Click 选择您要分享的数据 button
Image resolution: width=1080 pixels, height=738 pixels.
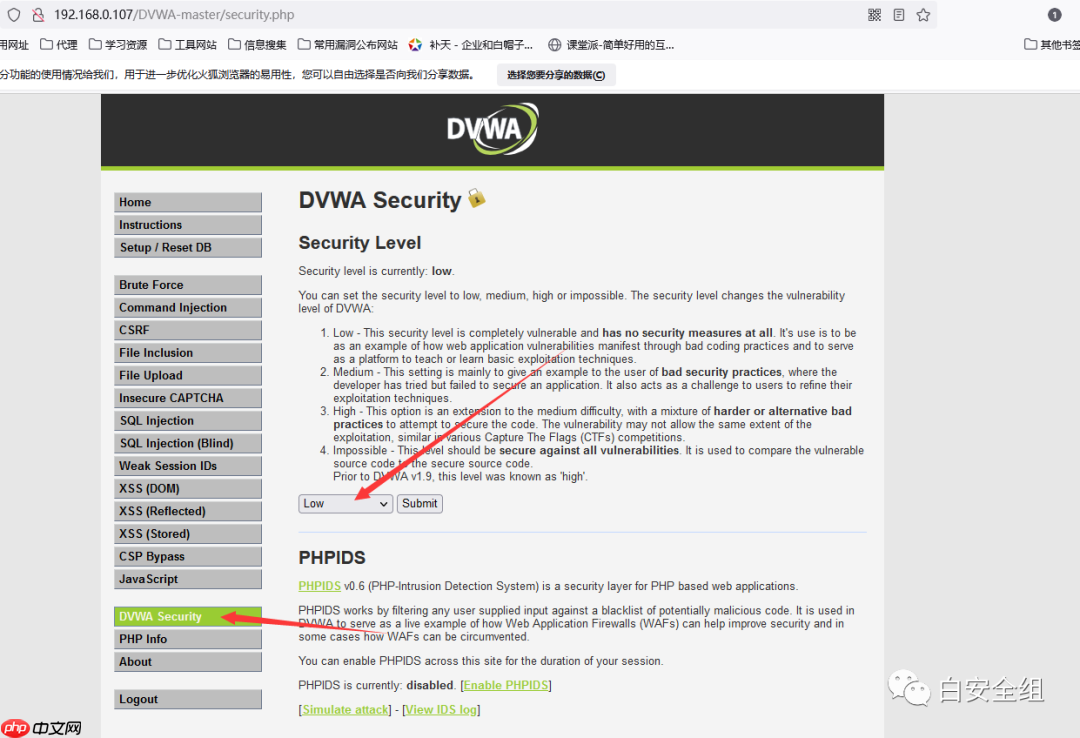click(556, 75)
